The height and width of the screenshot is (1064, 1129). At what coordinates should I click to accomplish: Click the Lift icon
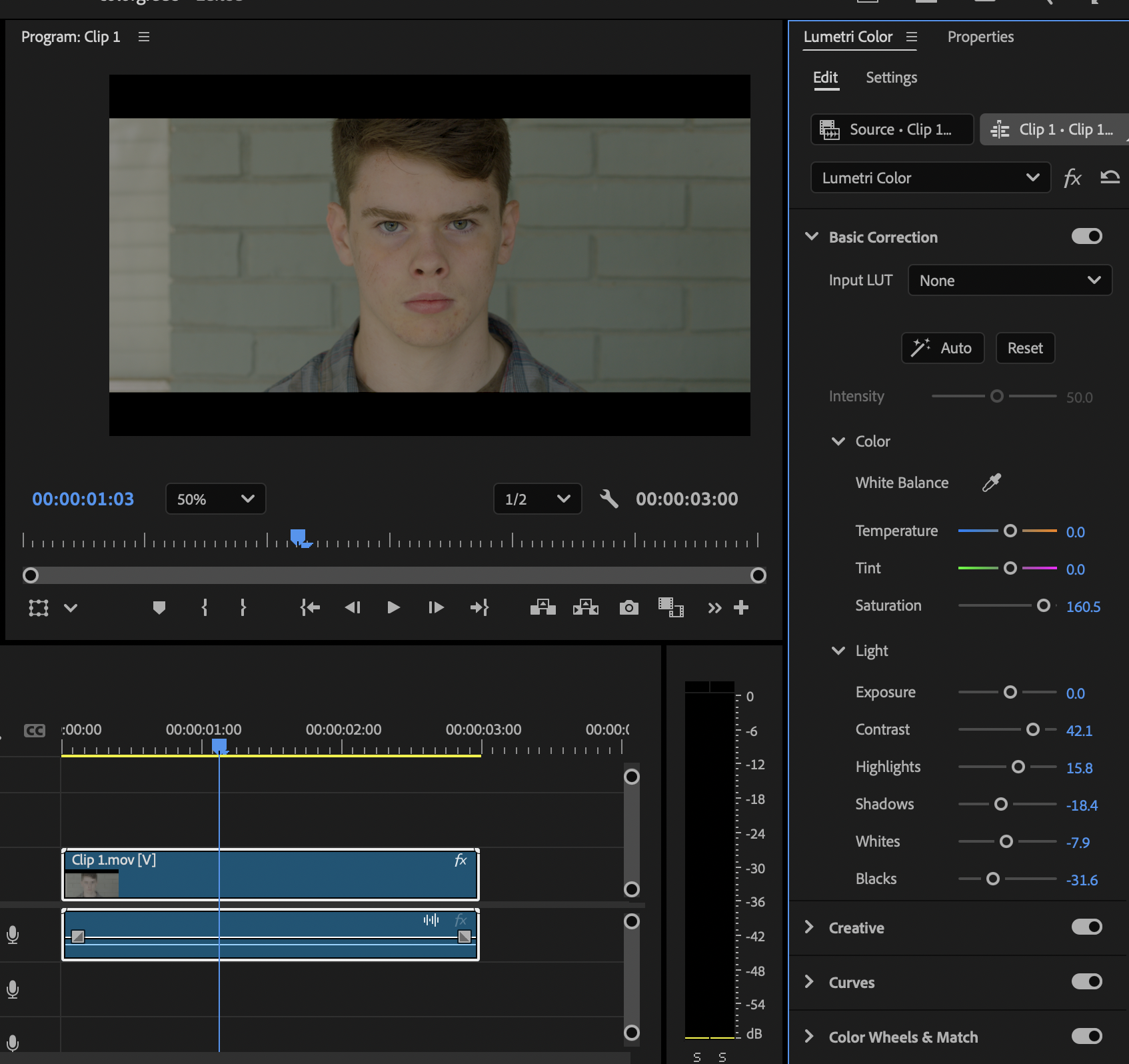tap(543, 607)
